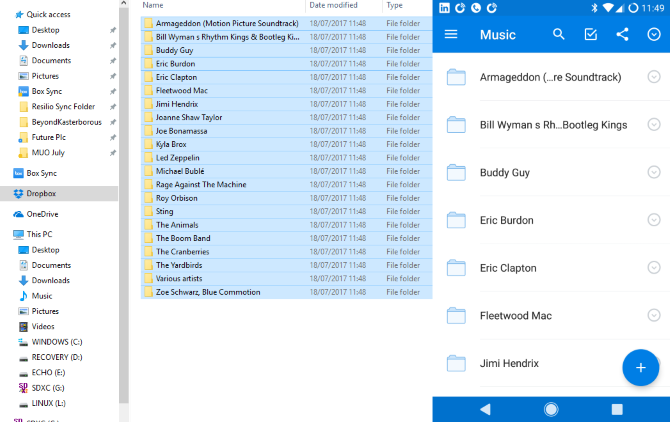
Task: Expand options for the Buddy Guy folder
Action: click(x=654, y=172)
